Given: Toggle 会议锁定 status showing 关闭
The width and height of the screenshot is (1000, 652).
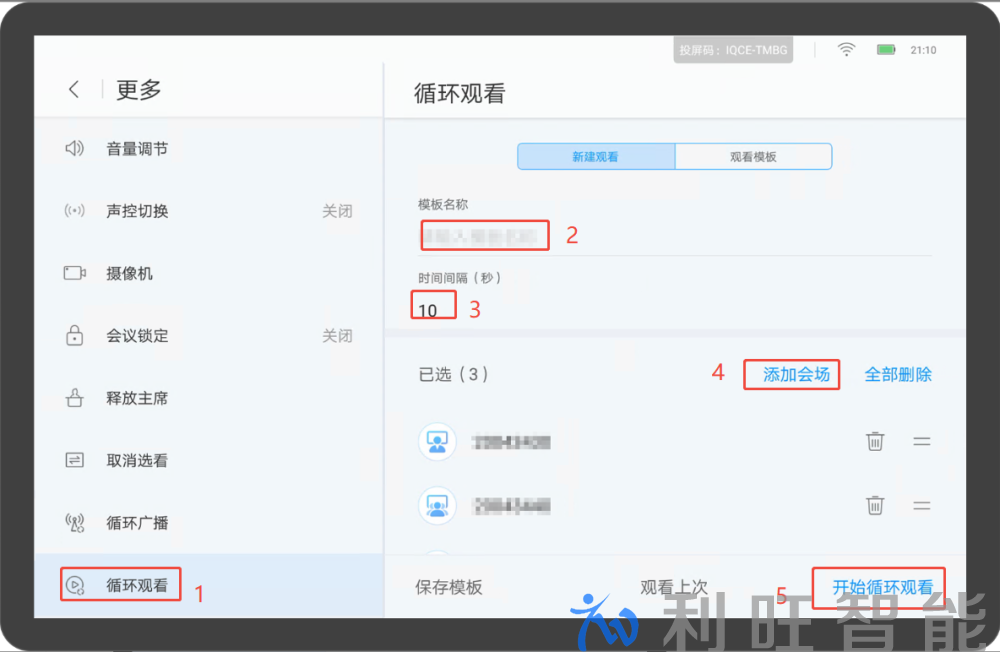Looking at the screenshot, I should pyautogui.click(x=337, y=336).
